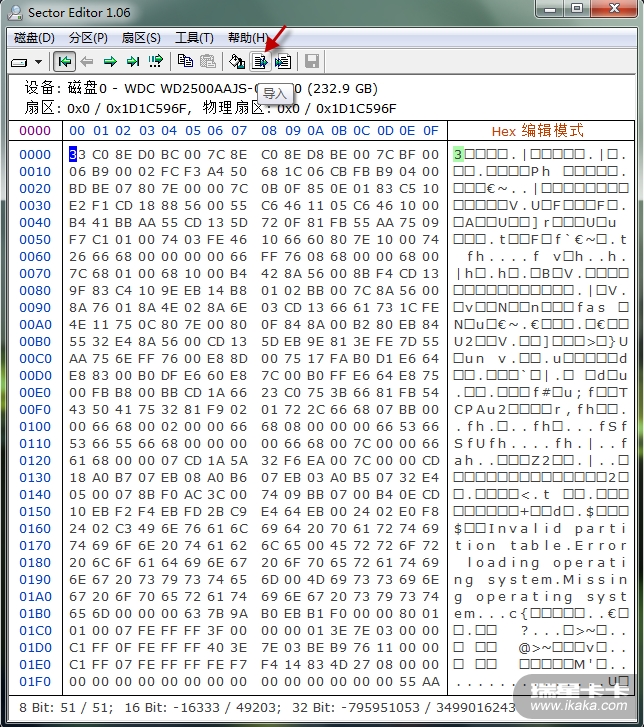
Task: Click the export sector data icon
Action: click(283, 61)
